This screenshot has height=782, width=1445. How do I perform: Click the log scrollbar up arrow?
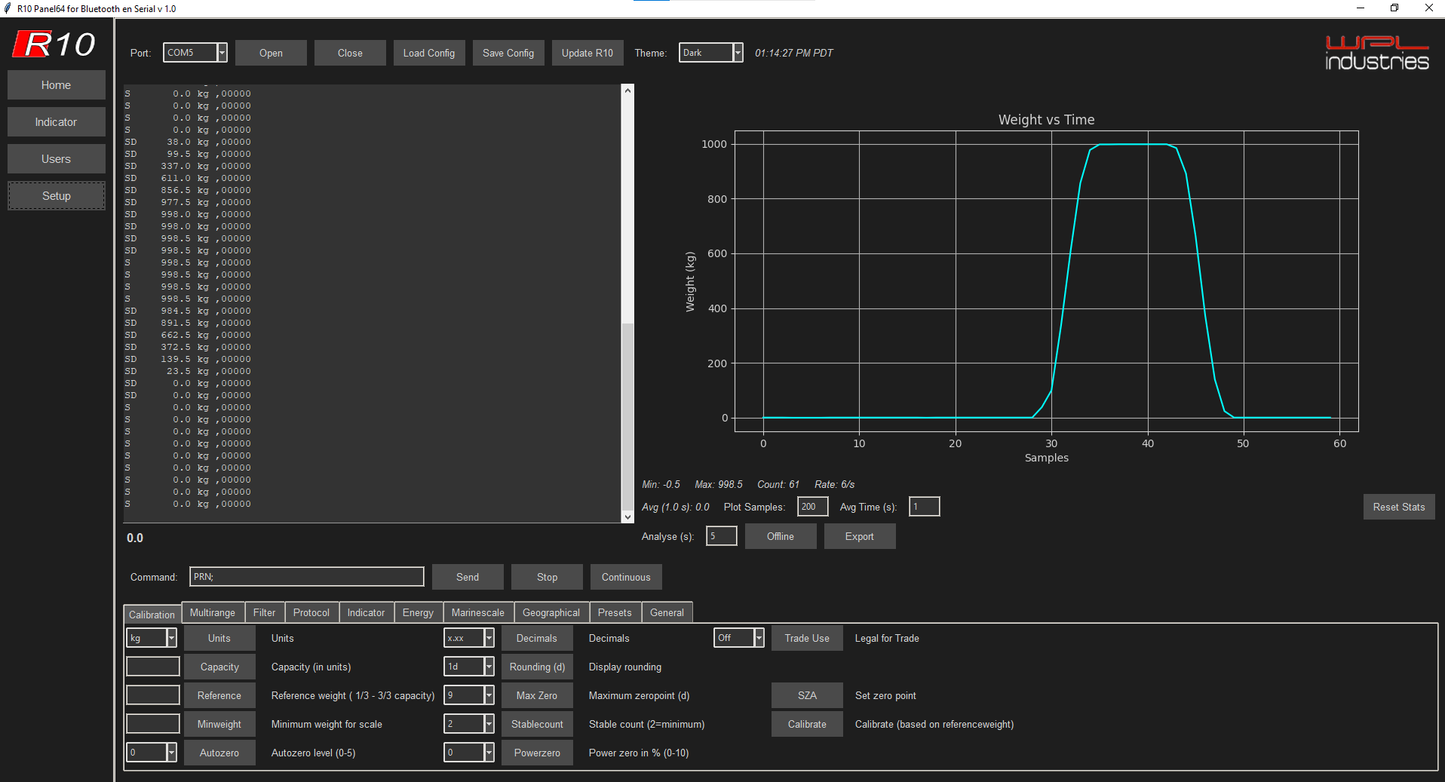click(628, 90)
